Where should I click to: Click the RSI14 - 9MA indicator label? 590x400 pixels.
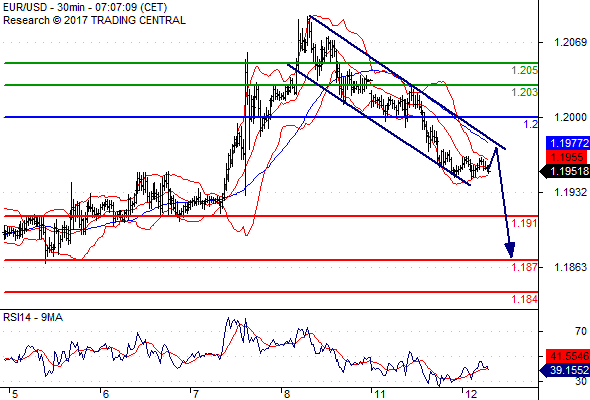(x=33, y=318)
